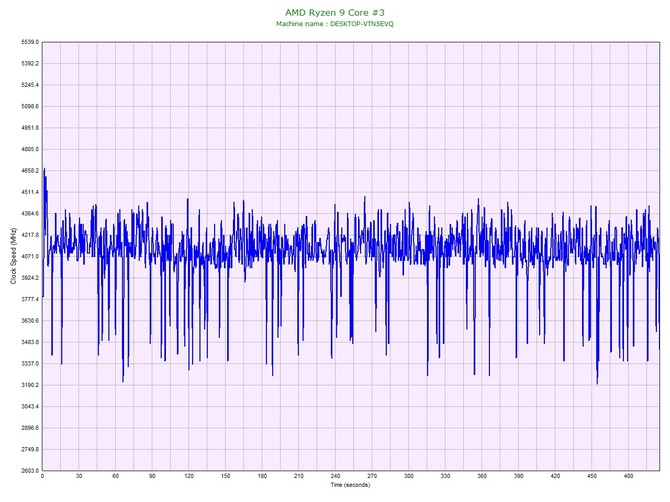670x502 pixels.
Task: Click the 5098.6 y-axis value
Action: 30,106
